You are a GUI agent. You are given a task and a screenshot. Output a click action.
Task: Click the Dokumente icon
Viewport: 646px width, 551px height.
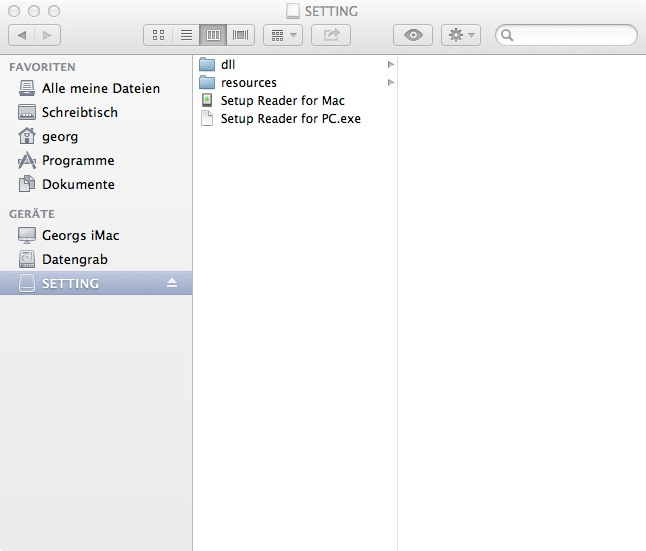click(x=27, y=184)
